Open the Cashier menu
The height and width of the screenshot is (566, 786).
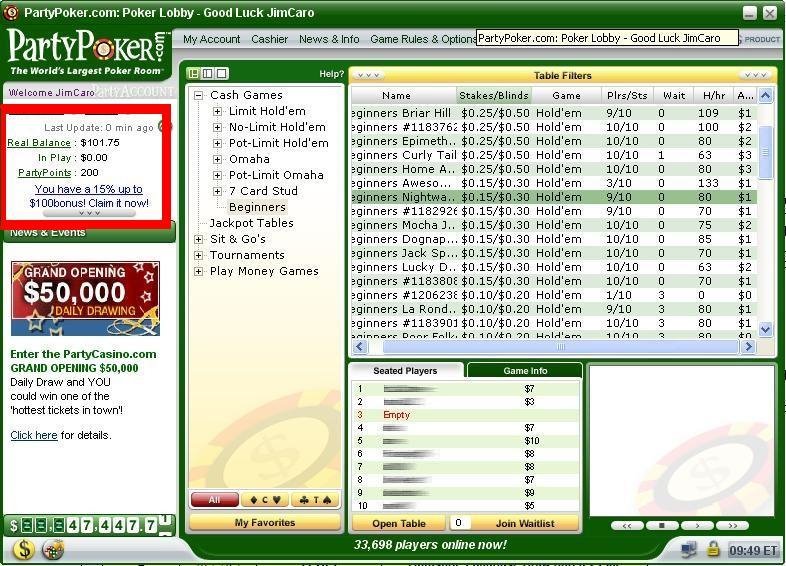pos(270,39)
